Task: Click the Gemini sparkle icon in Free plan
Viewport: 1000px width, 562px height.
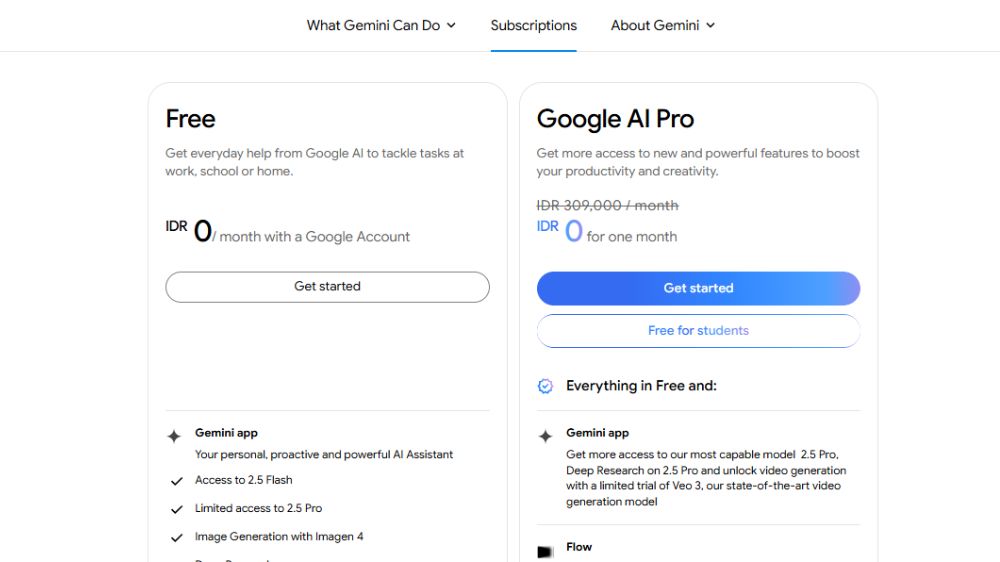Action: pyautogui.click(x=174, y=436)
